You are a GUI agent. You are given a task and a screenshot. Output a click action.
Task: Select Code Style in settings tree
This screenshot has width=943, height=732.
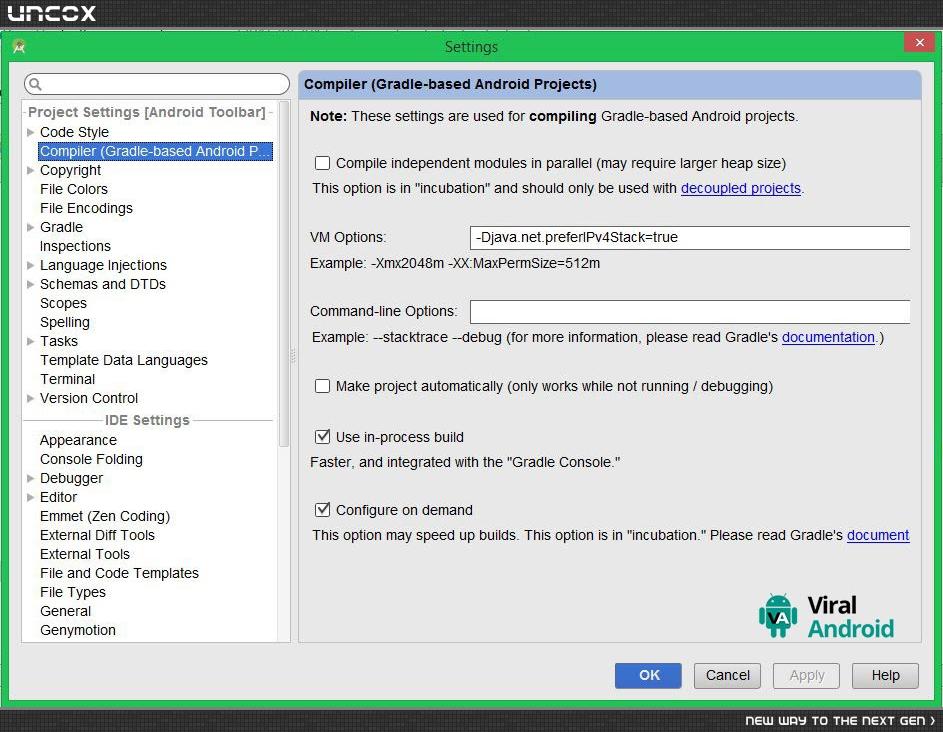click(x=75, y=132)
